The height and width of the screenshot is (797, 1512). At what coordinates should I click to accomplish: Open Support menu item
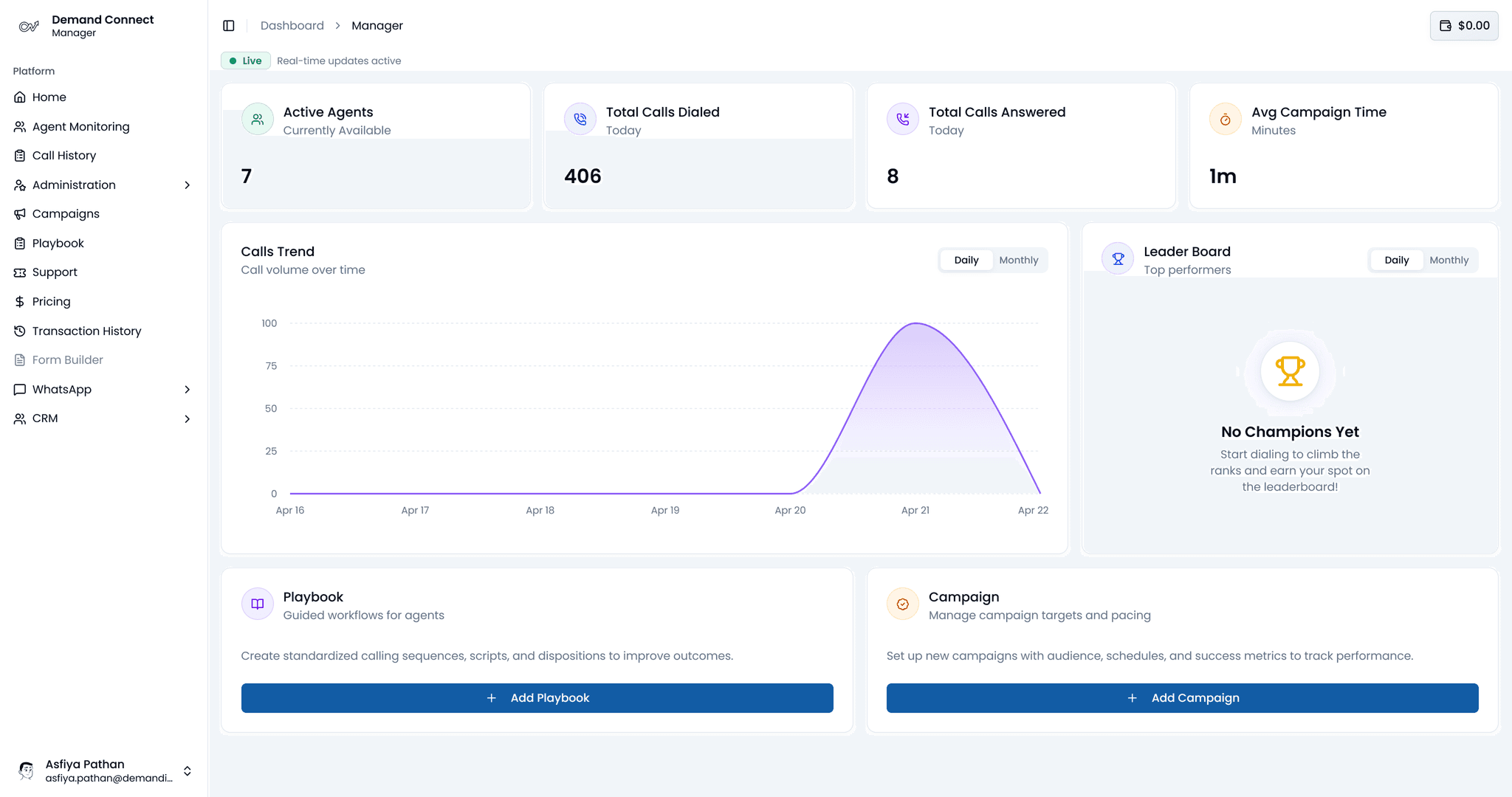pyautogui.click(x=103, y=272)
